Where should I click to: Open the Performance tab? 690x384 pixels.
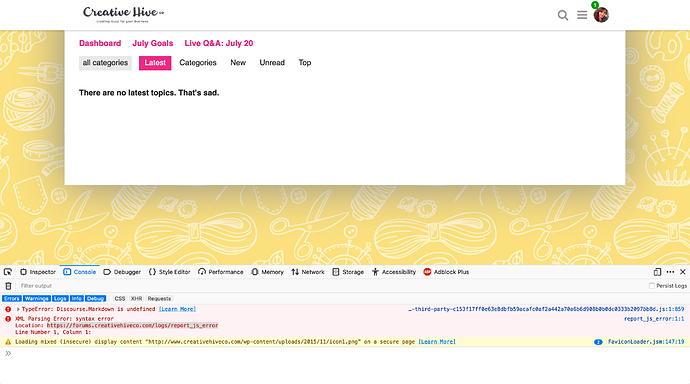coord(220,272)
